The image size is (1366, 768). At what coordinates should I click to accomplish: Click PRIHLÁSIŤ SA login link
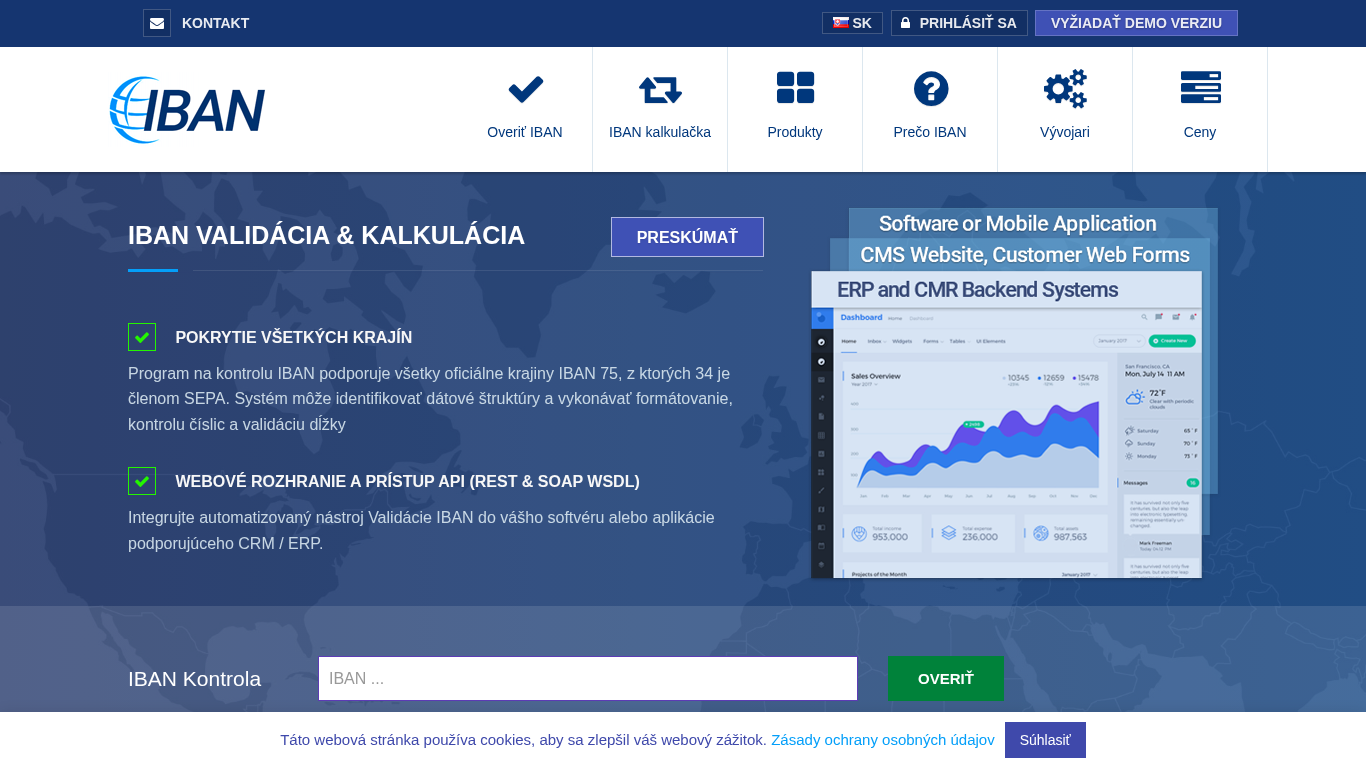coord(968,23)
